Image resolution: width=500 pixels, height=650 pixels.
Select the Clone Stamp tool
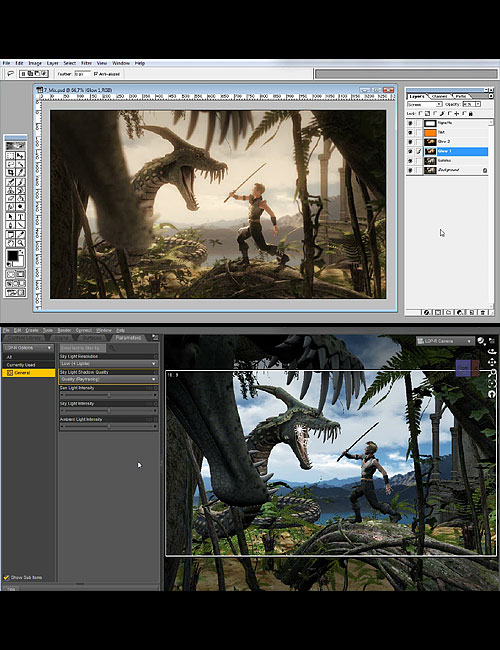[10, 190]
